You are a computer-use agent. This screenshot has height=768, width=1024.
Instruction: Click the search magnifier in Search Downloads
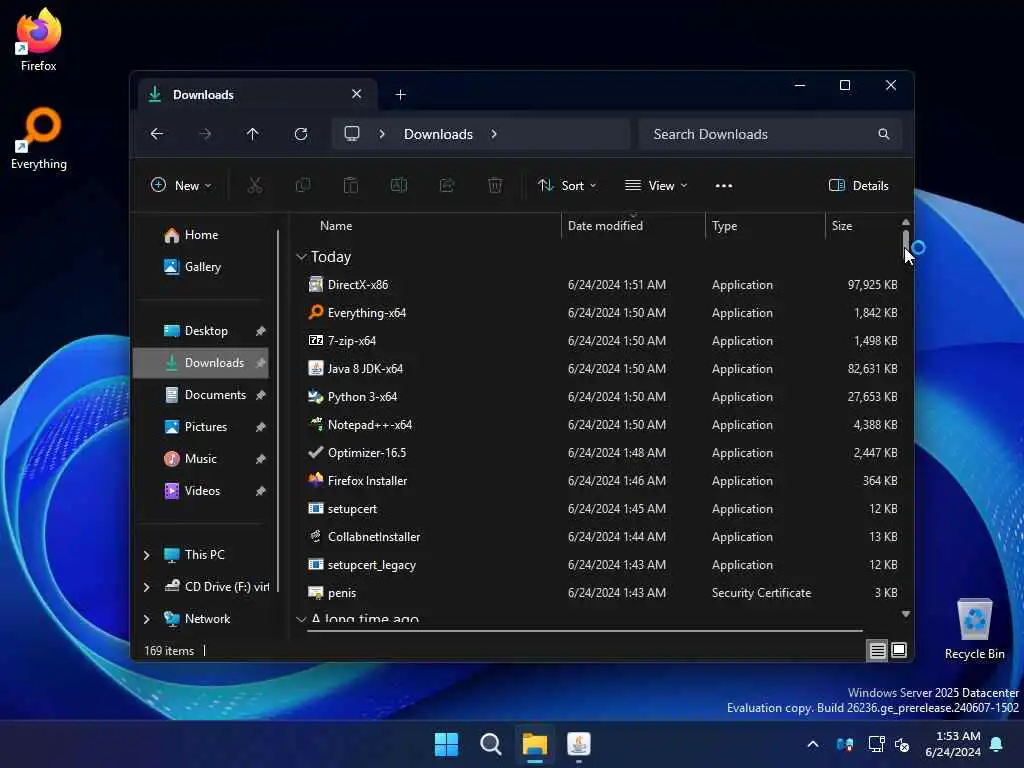point(884,134)
